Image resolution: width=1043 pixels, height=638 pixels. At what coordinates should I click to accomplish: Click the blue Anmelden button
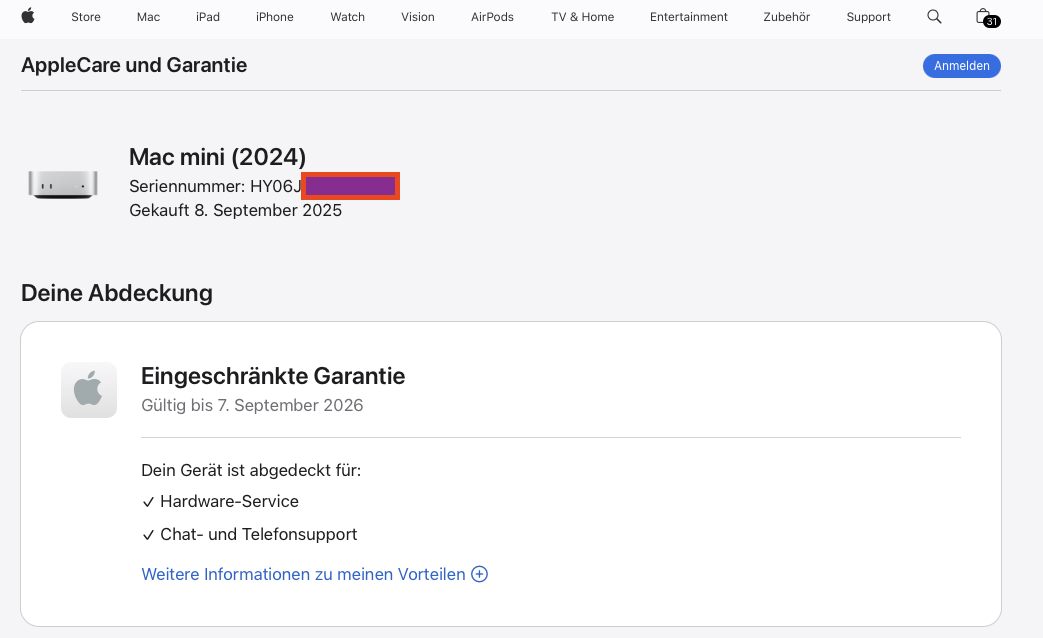[x=962, y=66]
